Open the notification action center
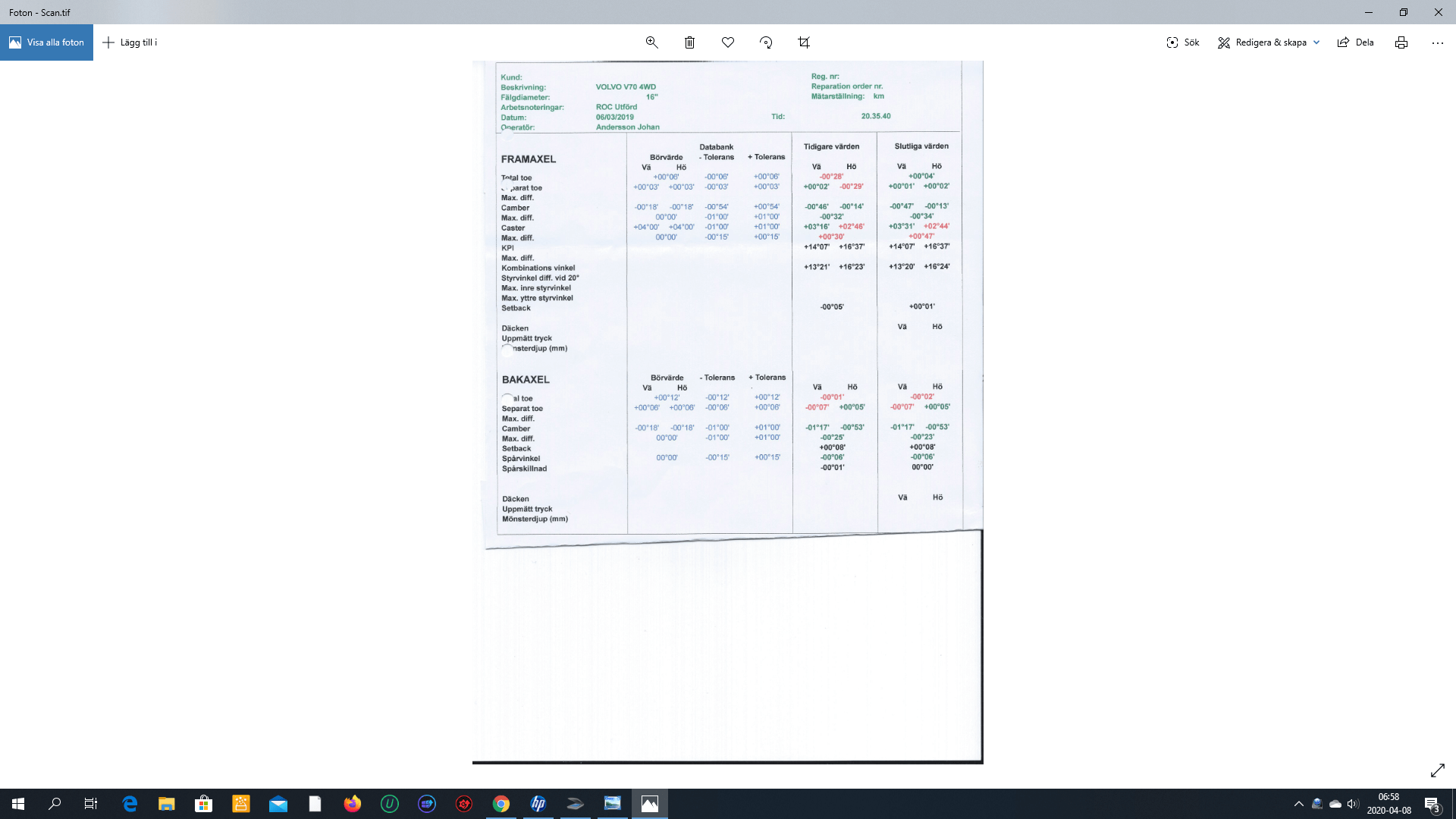 [1432, 804]
